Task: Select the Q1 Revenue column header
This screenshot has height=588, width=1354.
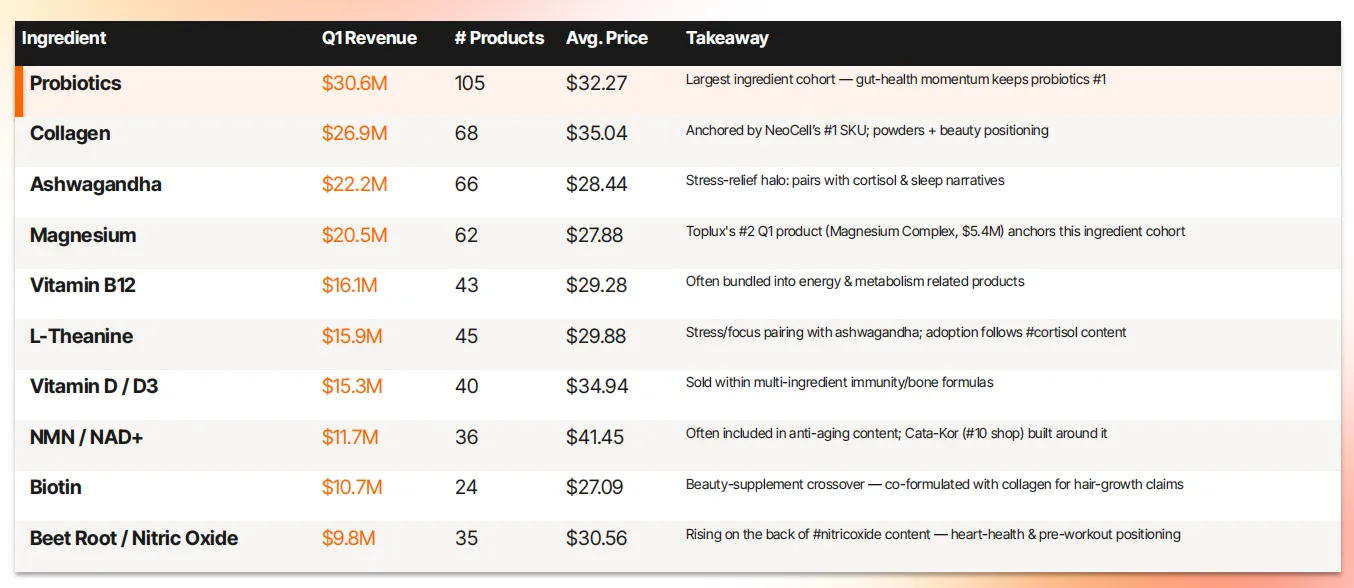Action: (369, 39)
